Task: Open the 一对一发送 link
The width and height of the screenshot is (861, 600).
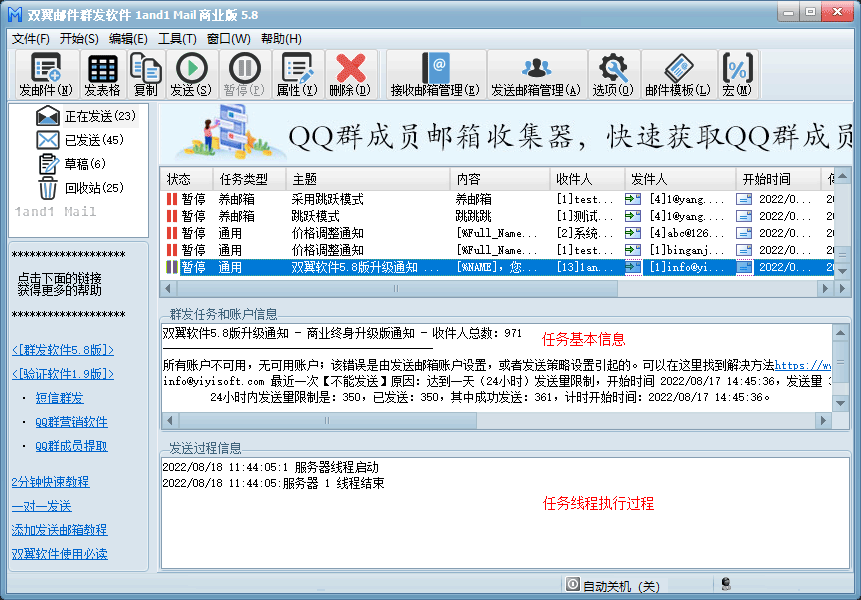Action: coord(42,506)
